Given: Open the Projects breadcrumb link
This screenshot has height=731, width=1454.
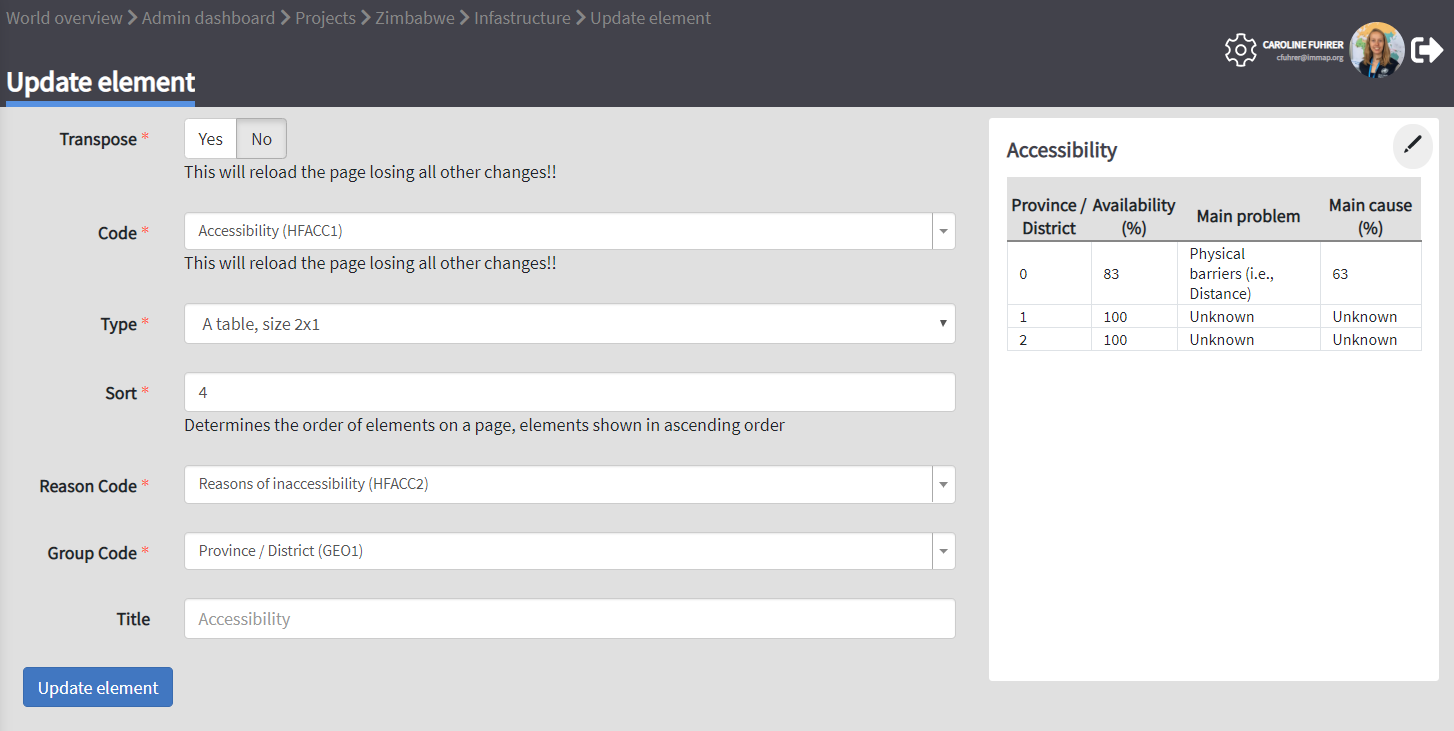Looking at the screenshot, I should coord(325,18).
